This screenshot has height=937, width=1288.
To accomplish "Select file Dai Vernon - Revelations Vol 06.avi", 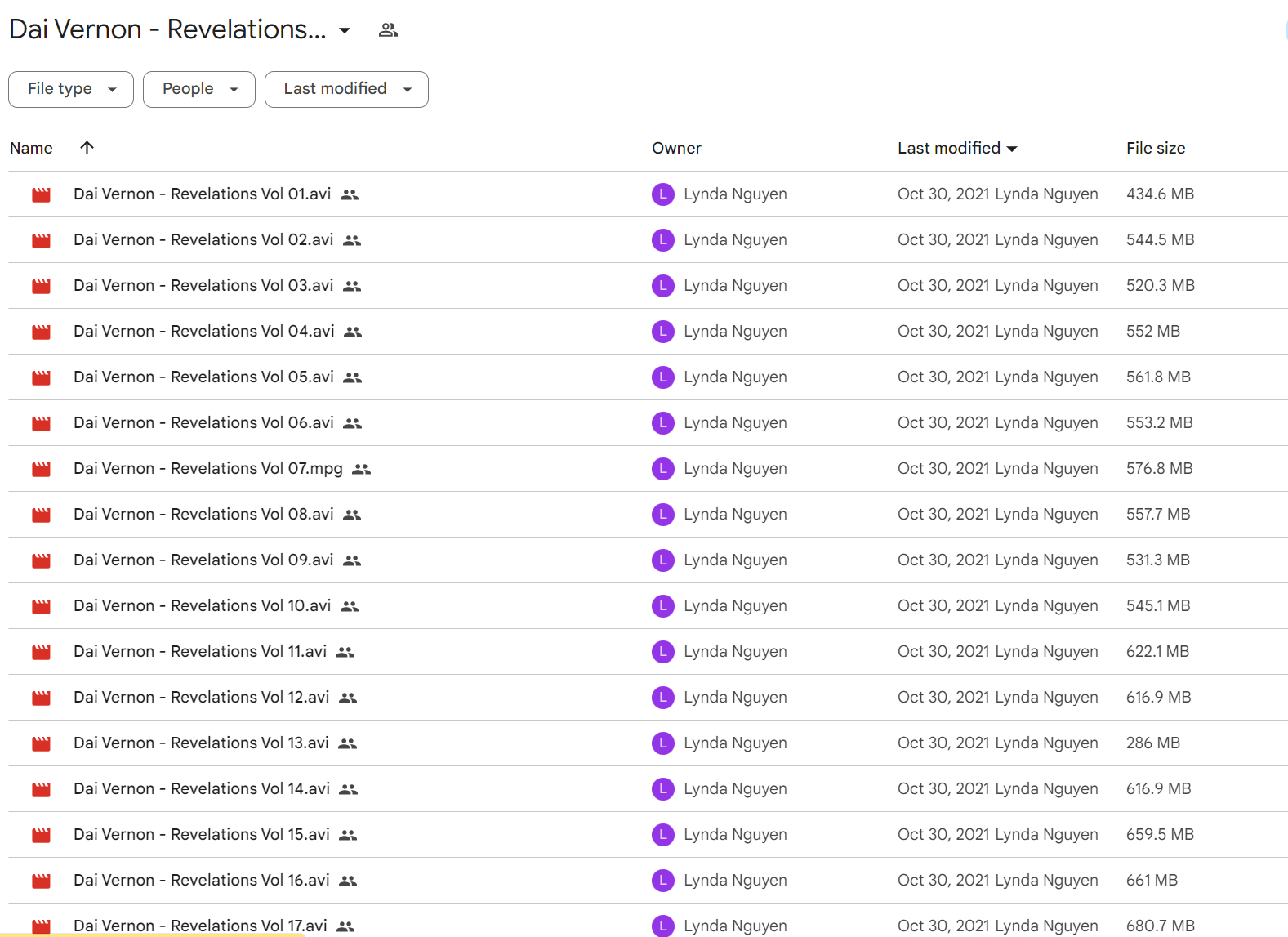I will (203, 423).
